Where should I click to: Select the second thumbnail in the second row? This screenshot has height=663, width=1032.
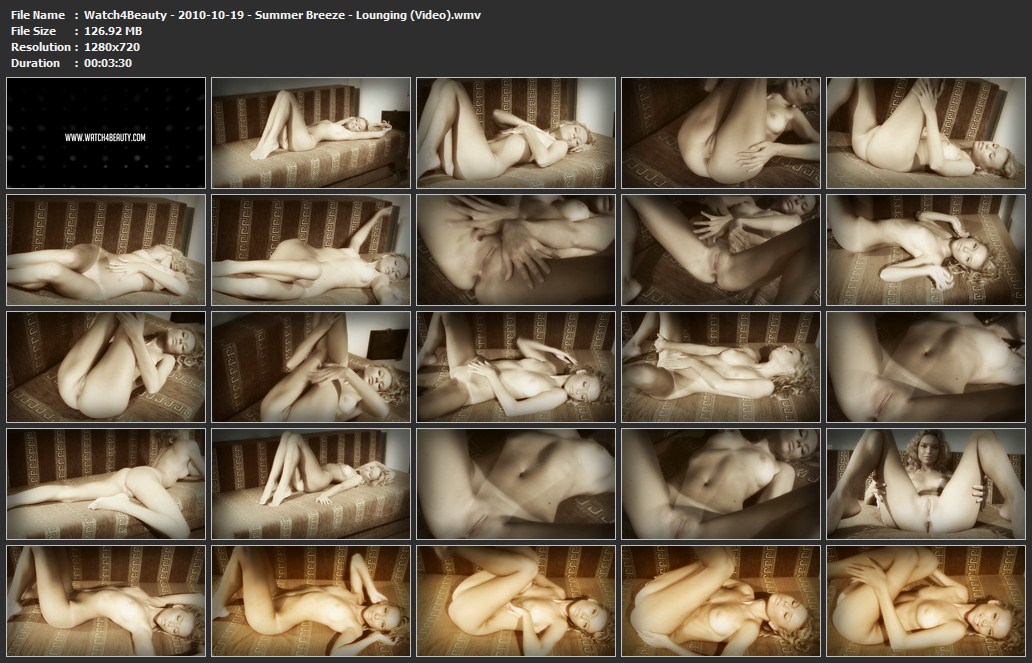click(311, 249)
